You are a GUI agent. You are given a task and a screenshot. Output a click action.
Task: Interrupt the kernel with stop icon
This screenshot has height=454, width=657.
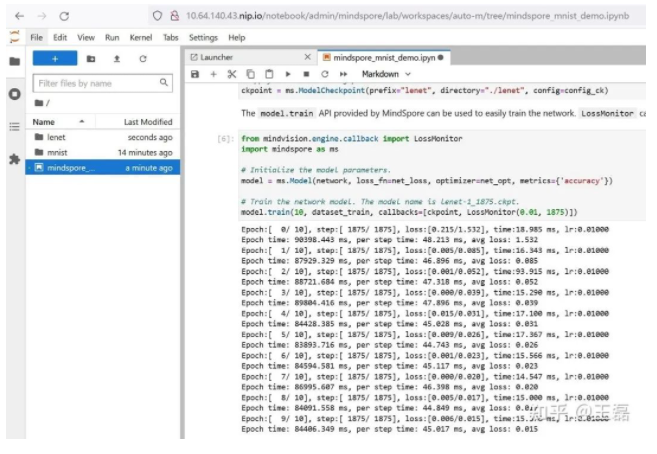[x=306, y=74]
